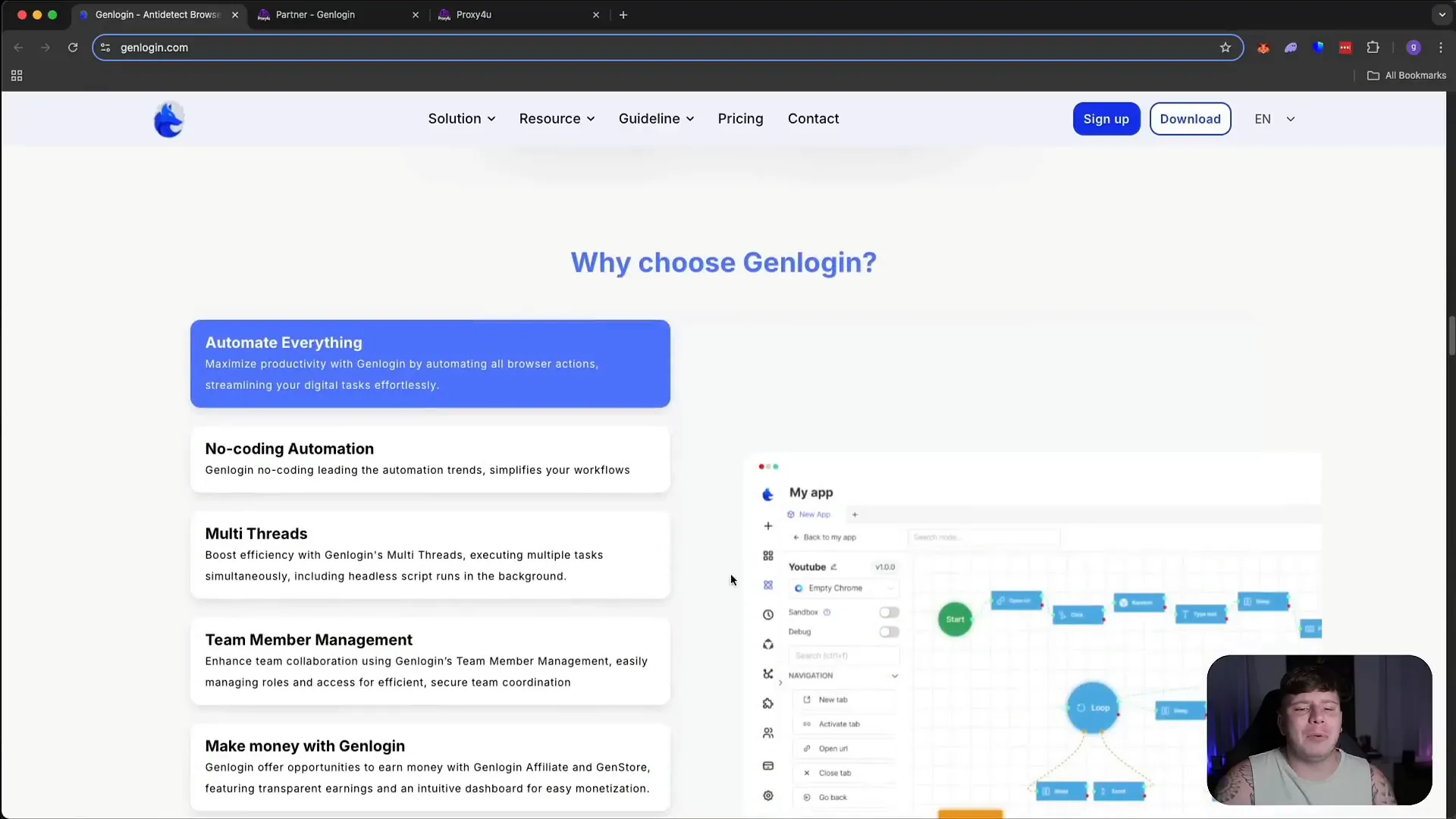Click the plus icon in preview sidebar

(768, 526)
